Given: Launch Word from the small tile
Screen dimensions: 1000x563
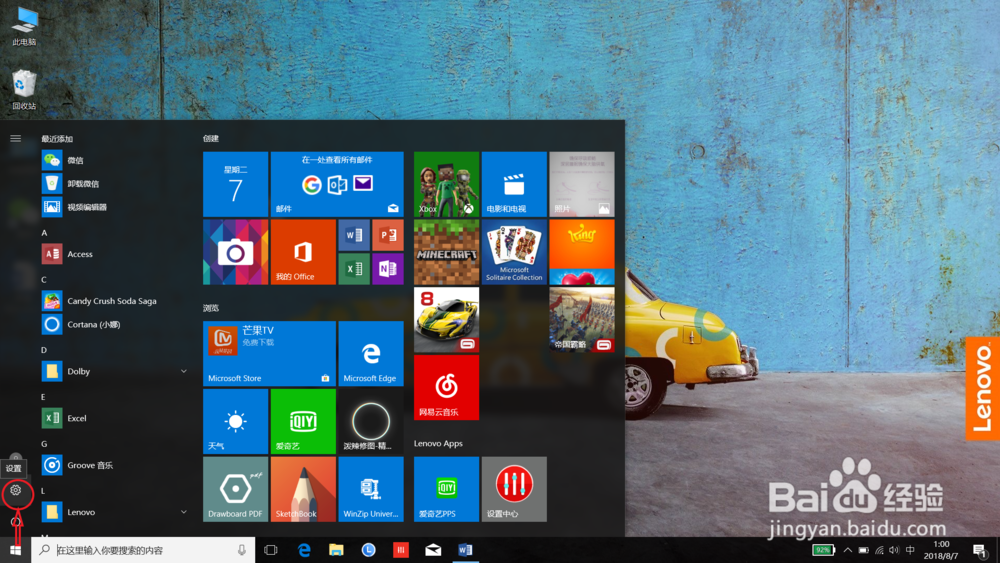Looking at the screenshot, I should 354,235.
